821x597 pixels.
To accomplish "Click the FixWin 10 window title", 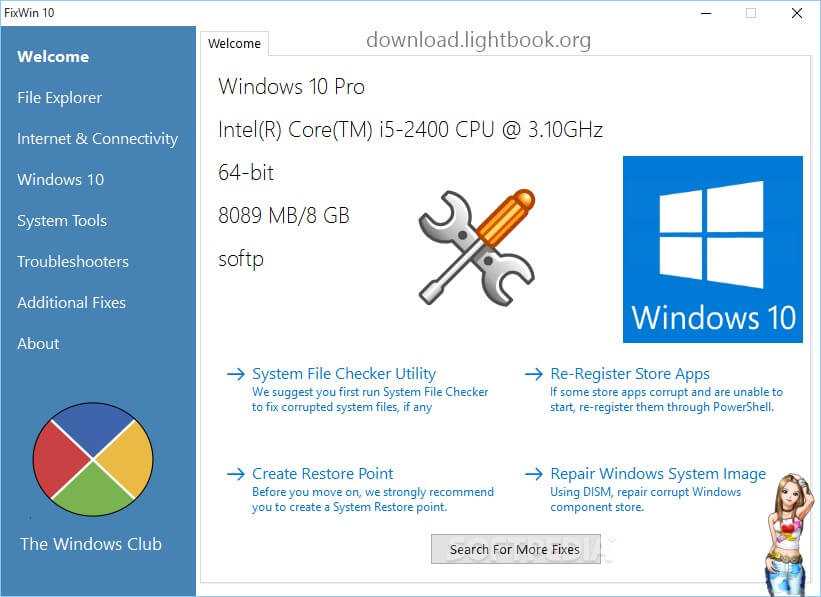I will tap(29, 13).
